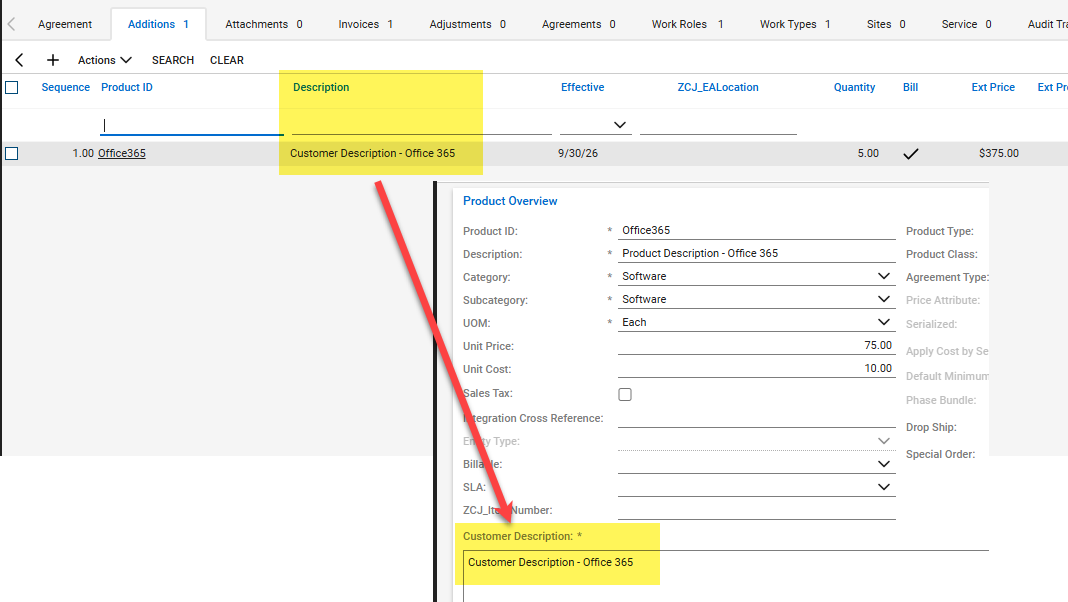Viewport: 1068px width, 602px height.
Task: Click the Unit Cost field
Action: [756, 368]
